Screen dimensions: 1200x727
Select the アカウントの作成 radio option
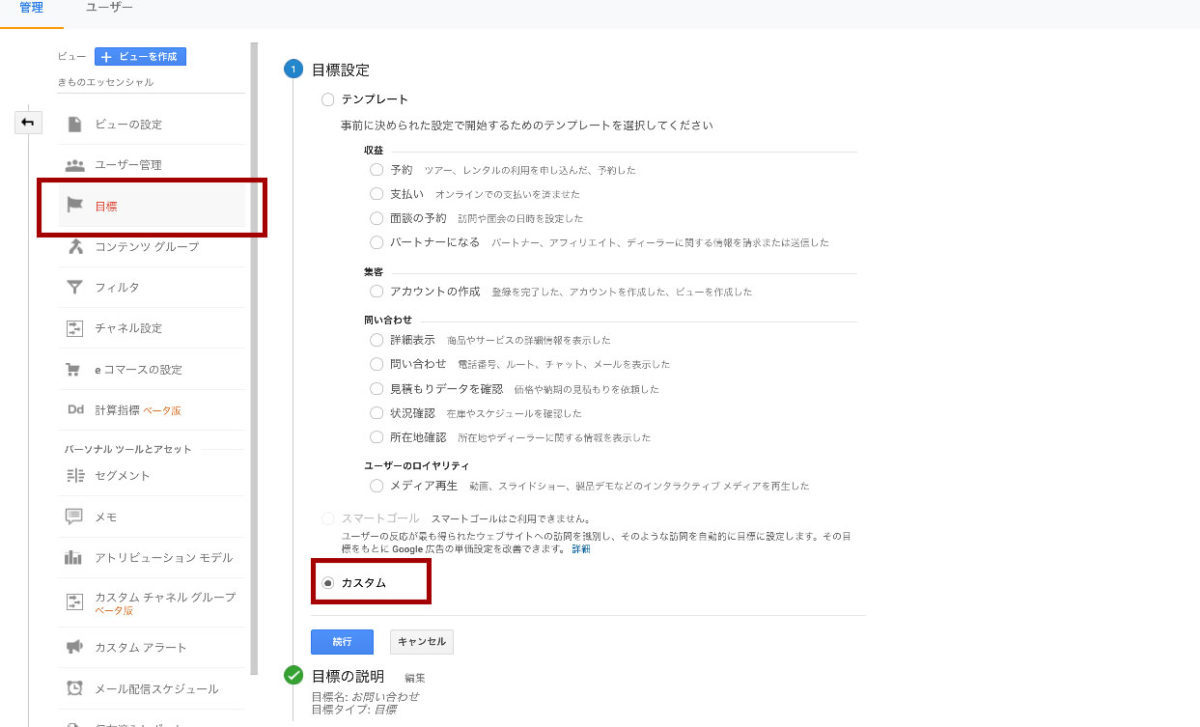[377, 291]
